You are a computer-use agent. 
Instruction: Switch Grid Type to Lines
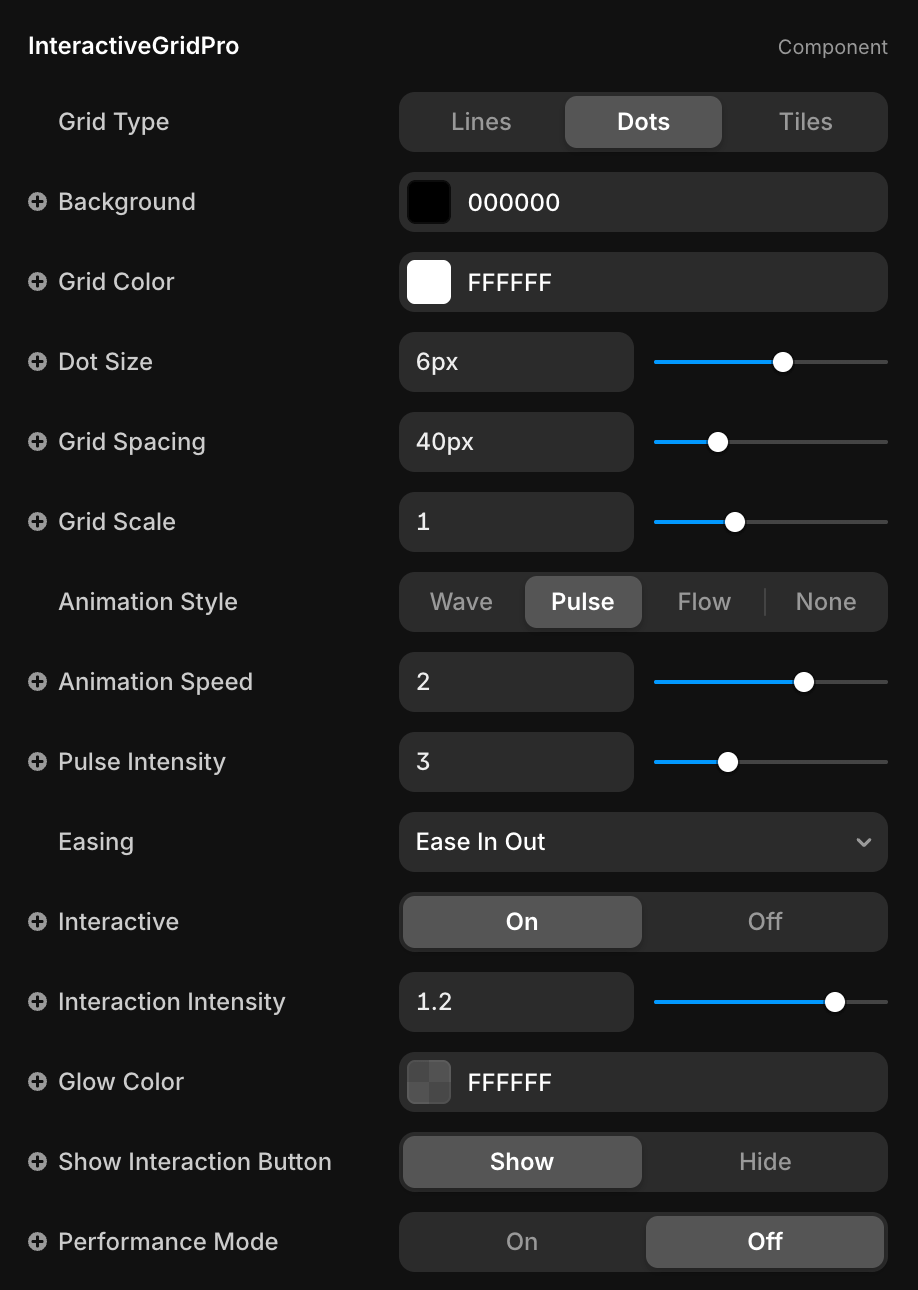point(481,122)
